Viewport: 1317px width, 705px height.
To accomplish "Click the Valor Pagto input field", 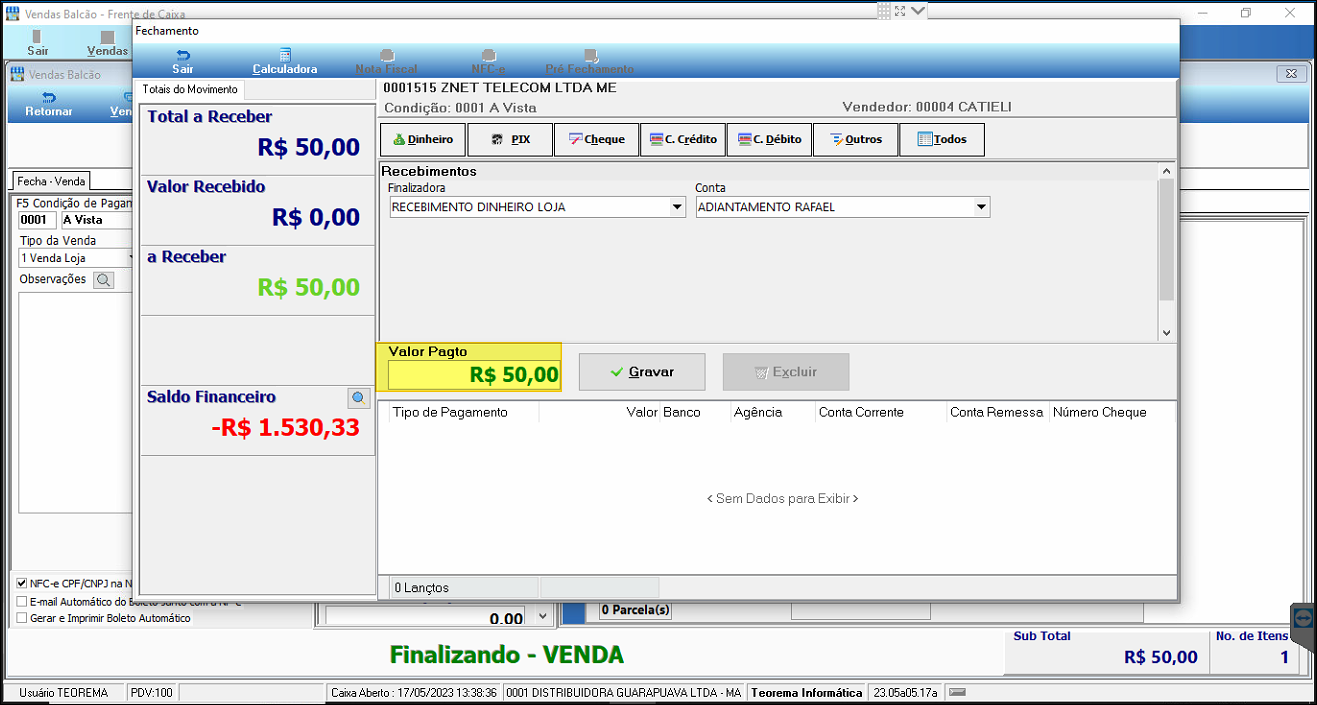I will coord(474,375).
